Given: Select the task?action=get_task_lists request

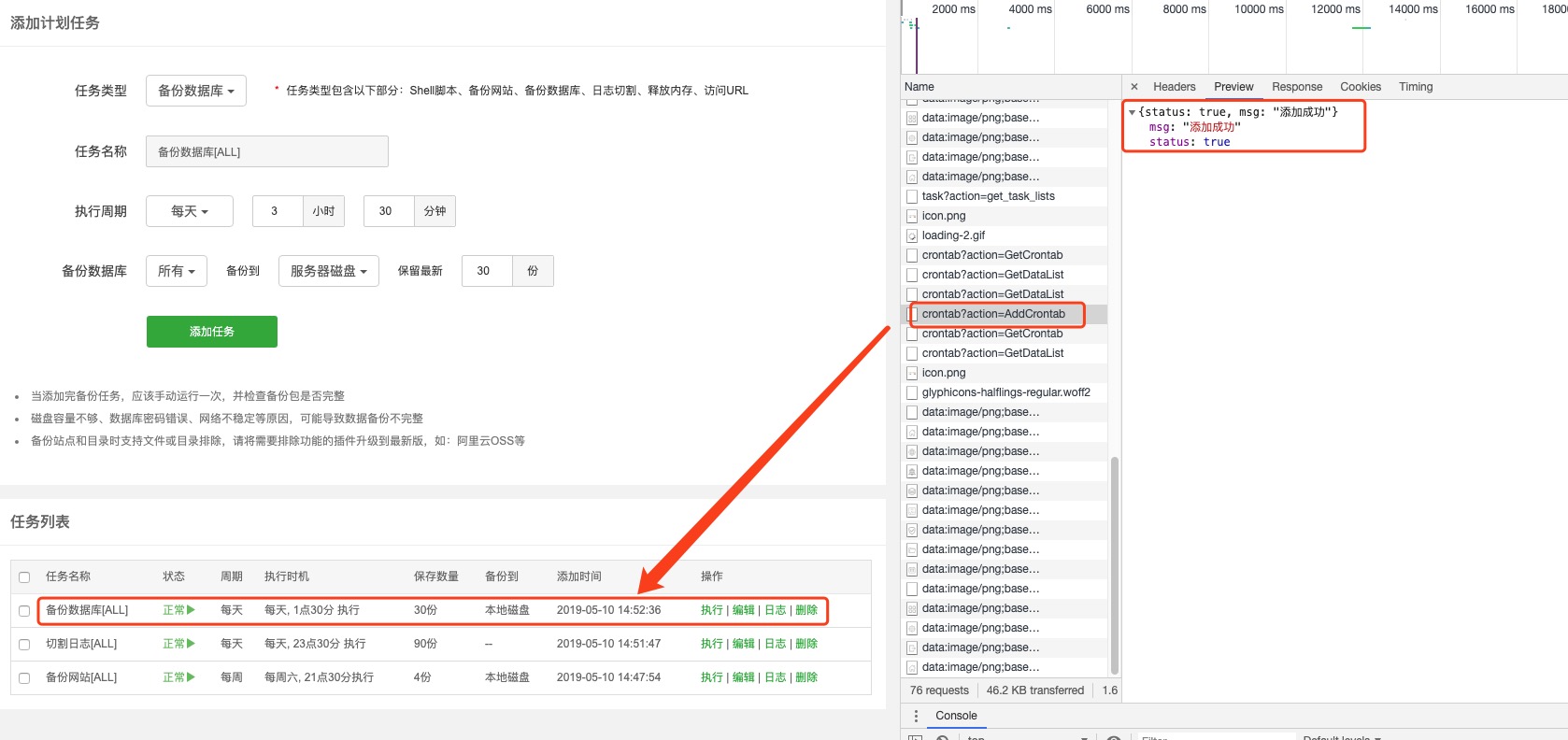Looking at the screenshot, I should point(988,196).
